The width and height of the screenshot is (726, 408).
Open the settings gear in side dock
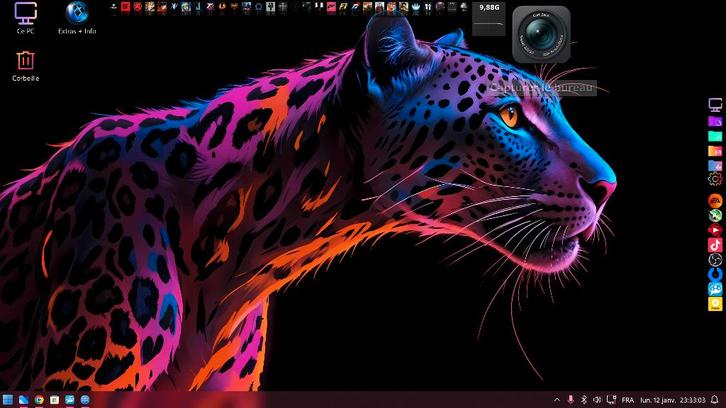click(715, 179)
